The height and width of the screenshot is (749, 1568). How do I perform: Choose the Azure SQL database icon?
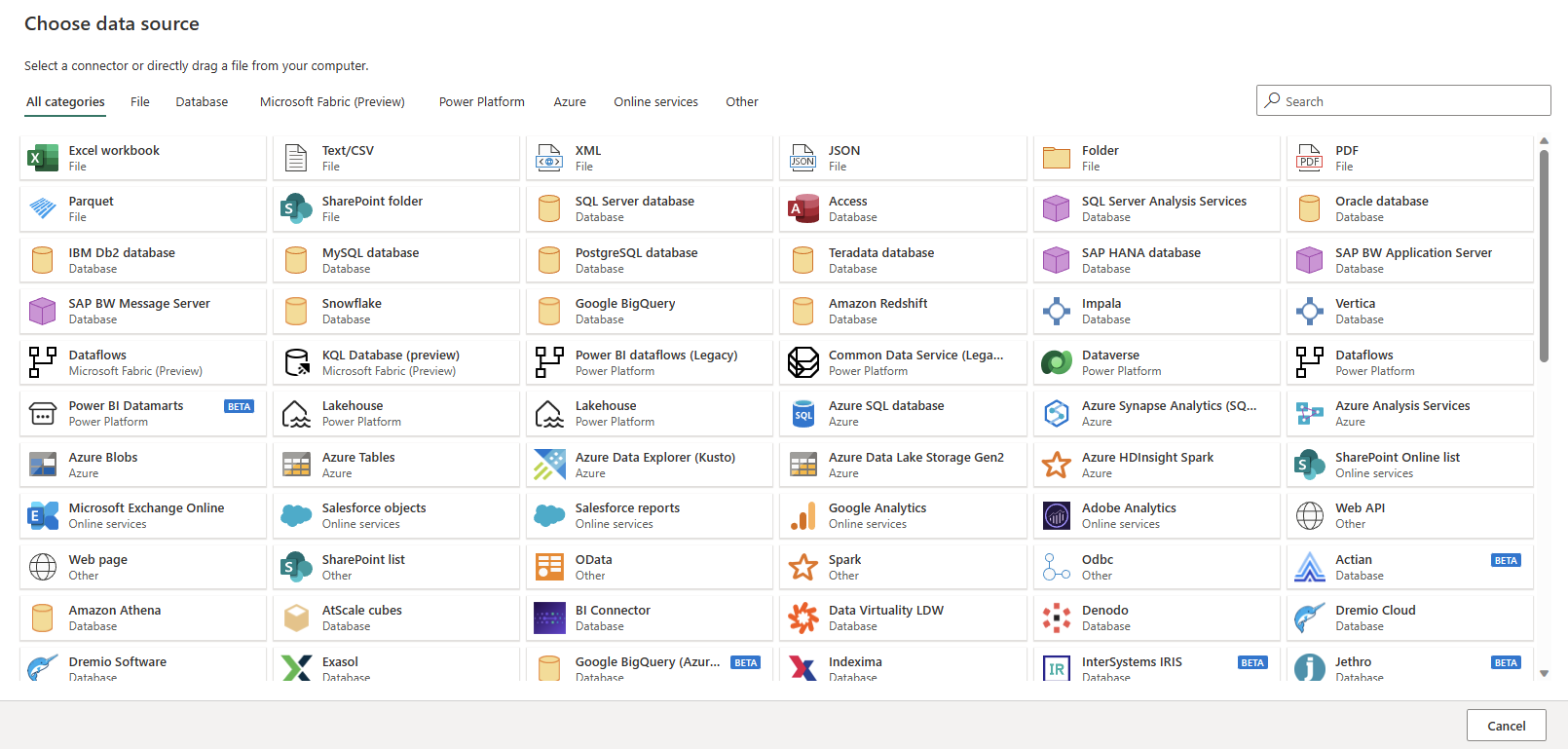(803, 413)
